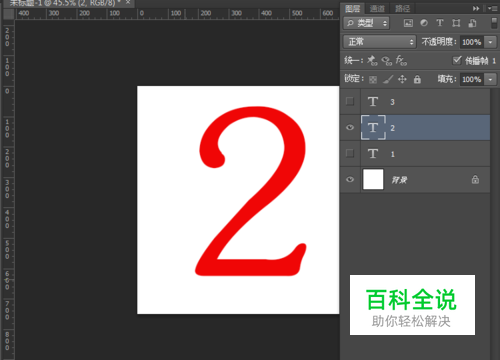Open the 类型 filter type dropdown
This screenshot has height=360, width=500.
pos(366,23)
